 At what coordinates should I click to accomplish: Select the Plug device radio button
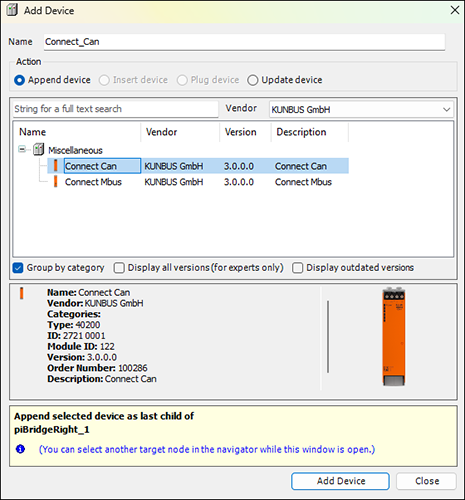[182, 80]
